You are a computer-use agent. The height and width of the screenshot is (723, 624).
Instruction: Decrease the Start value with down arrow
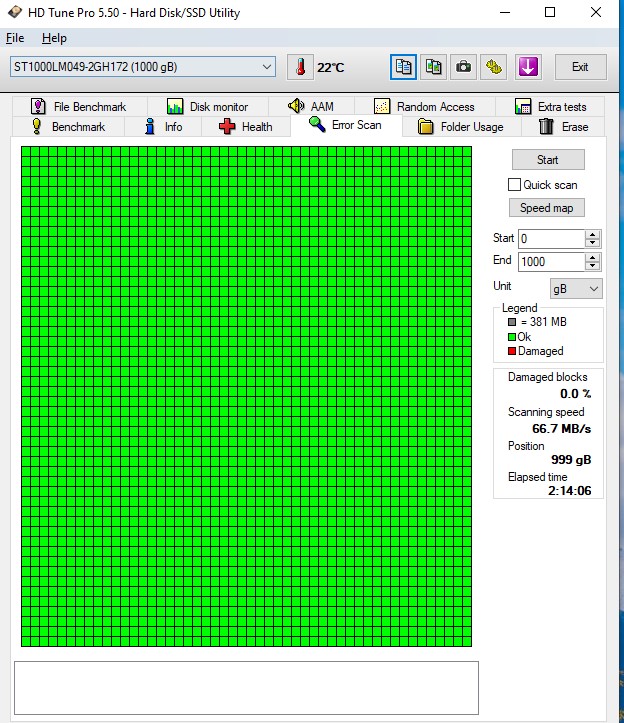(593, 243)
